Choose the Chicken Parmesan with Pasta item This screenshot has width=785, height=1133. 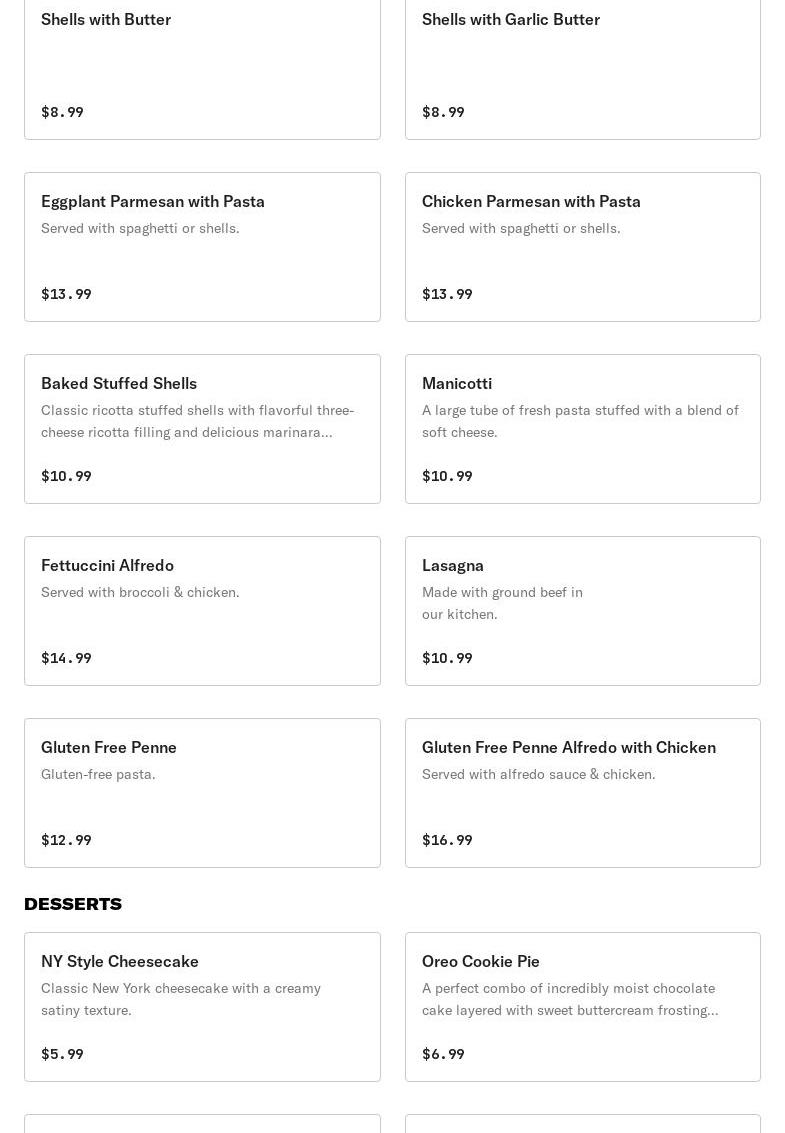coord(582,247)
